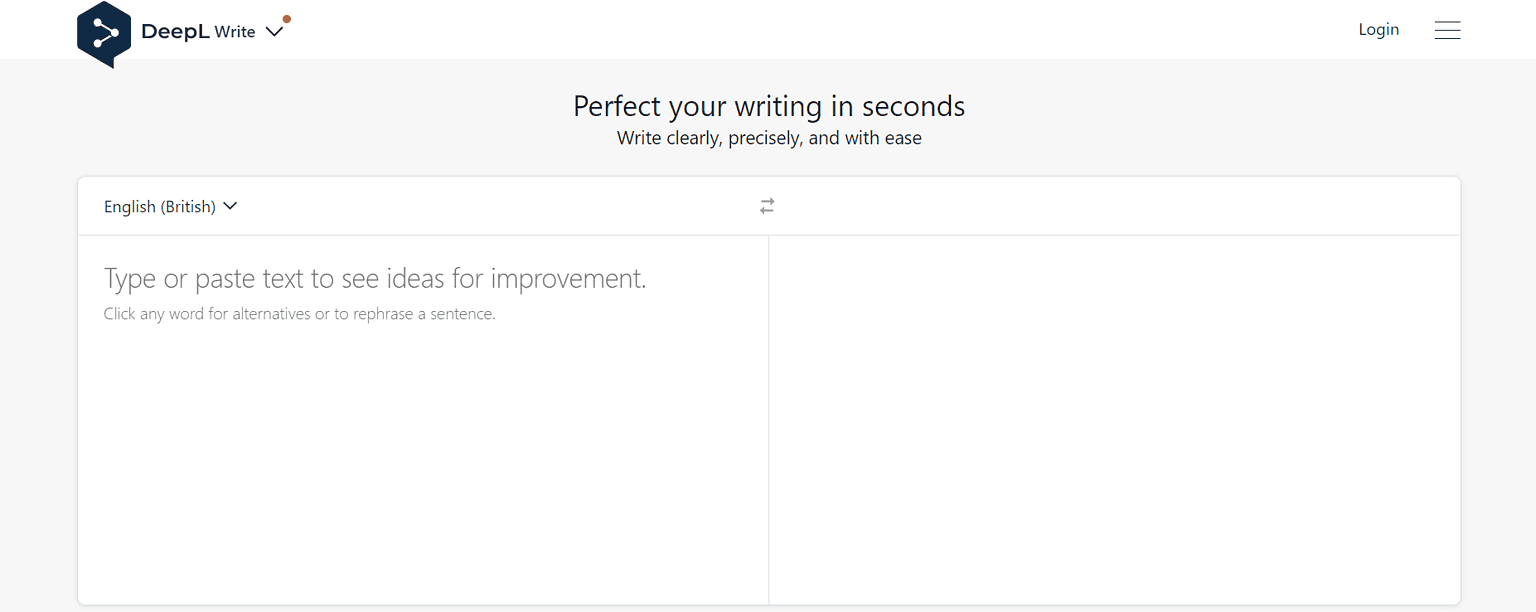Image resolution: width=1536 pixels, height=612 pixels.
Task: Click the share-style icon inside the logo
Action: [104, 34]
